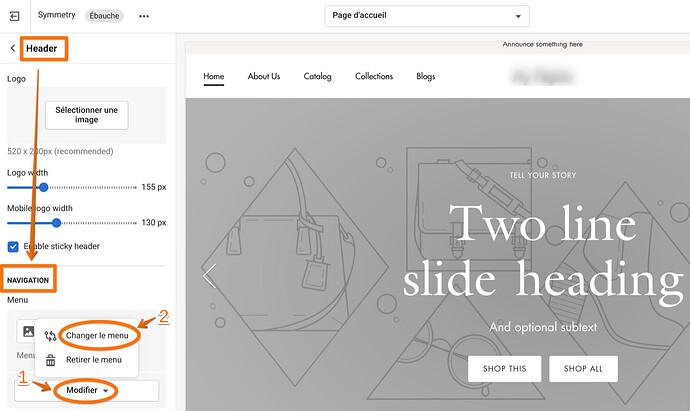690x411 pixels.
Task: Click the Symmetry theme name
Action: (56, 15)
